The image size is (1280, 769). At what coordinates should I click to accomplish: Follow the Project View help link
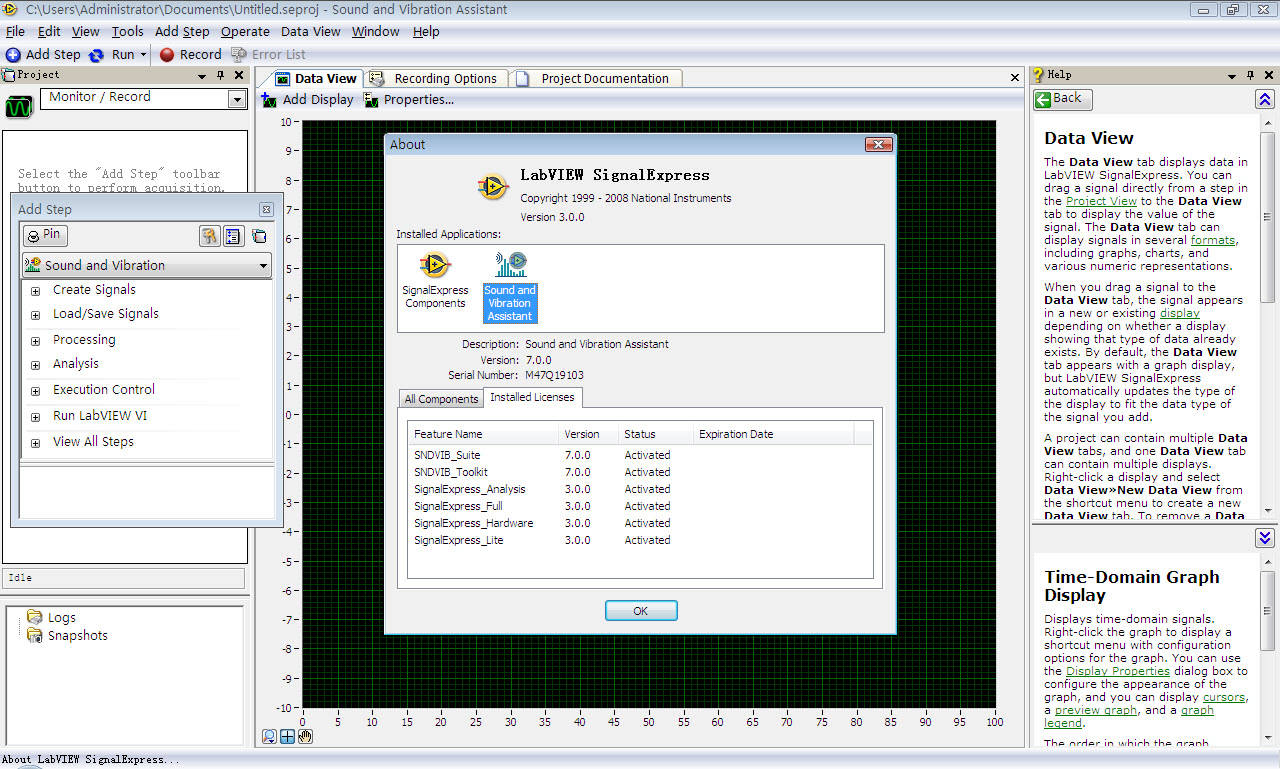pos(1101,201)
